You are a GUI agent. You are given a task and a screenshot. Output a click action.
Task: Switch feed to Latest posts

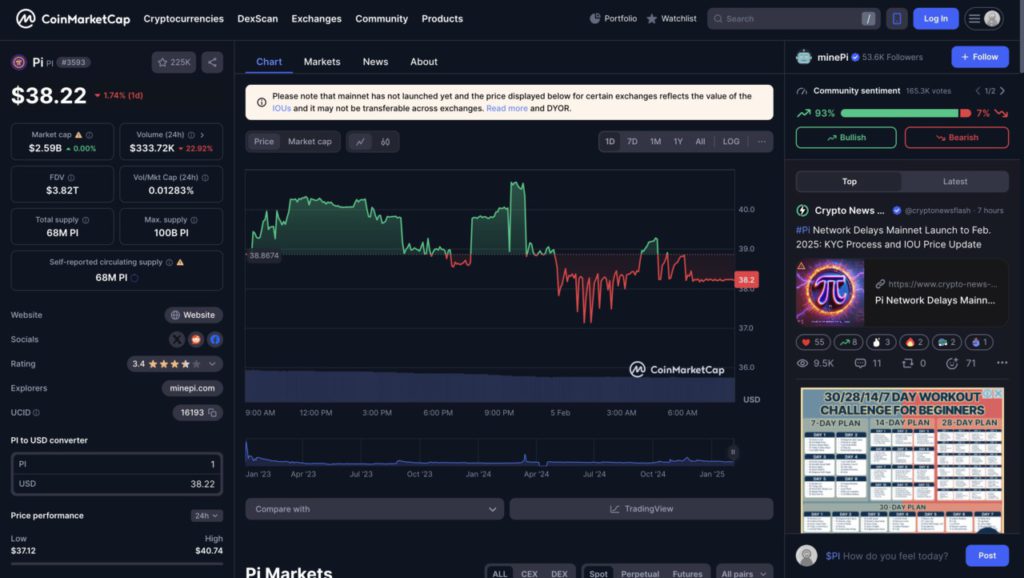pos(955,182)
